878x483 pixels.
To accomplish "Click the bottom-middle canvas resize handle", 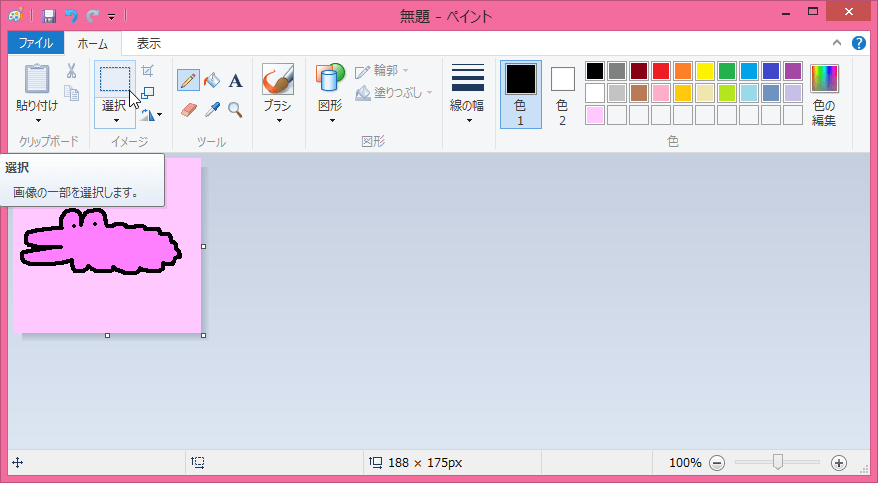I will click(108, 335).
